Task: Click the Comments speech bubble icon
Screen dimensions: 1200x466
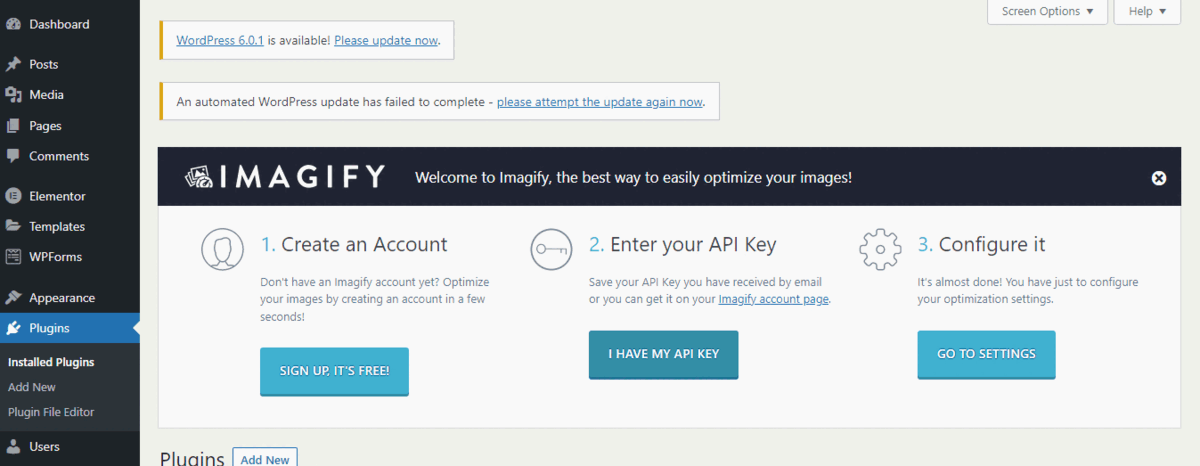Action: tap(13, 156)
